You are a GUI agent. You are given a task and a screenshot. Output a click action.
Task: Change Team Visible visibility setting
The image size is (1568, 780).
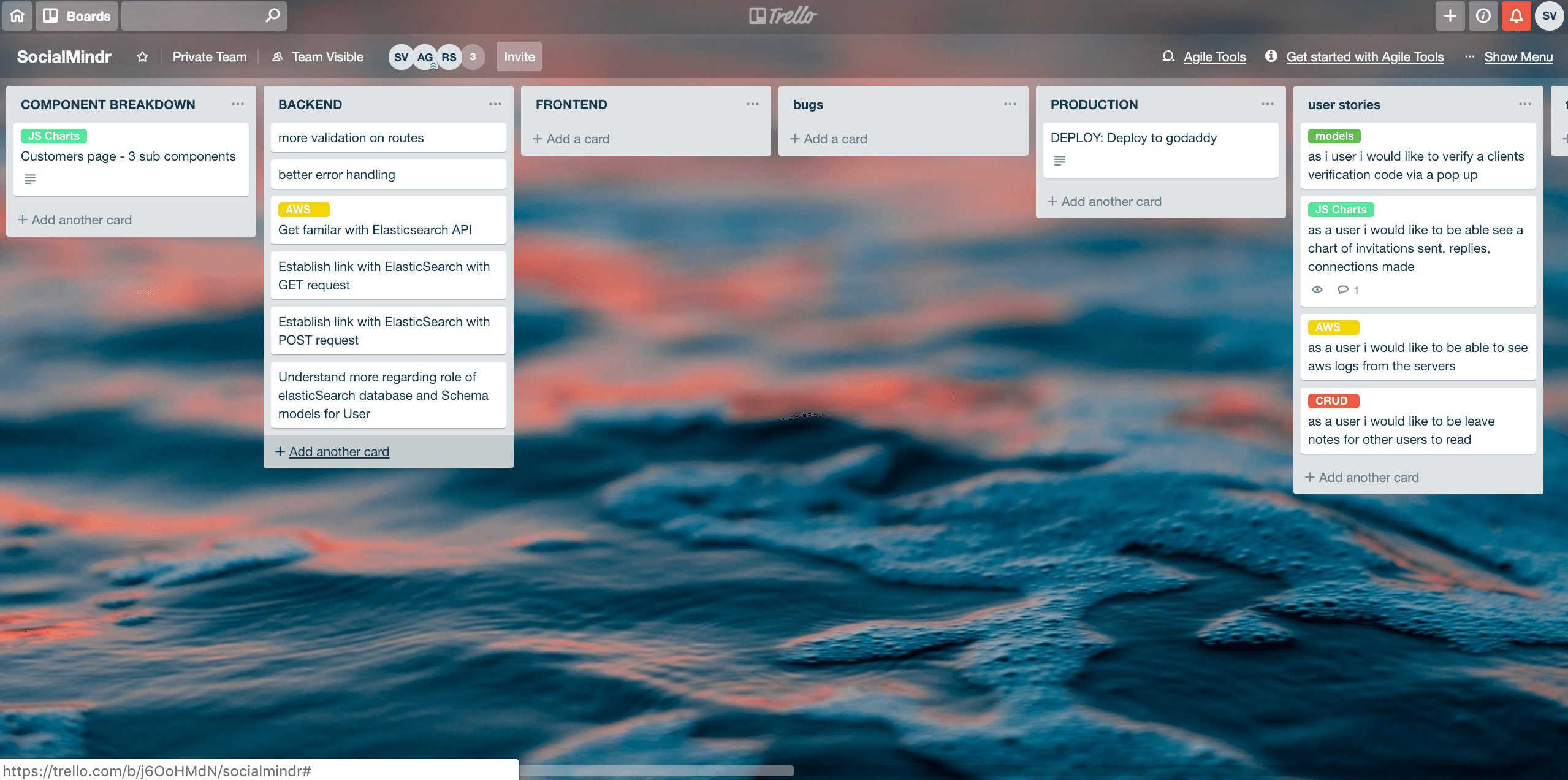tap(318, 57)
